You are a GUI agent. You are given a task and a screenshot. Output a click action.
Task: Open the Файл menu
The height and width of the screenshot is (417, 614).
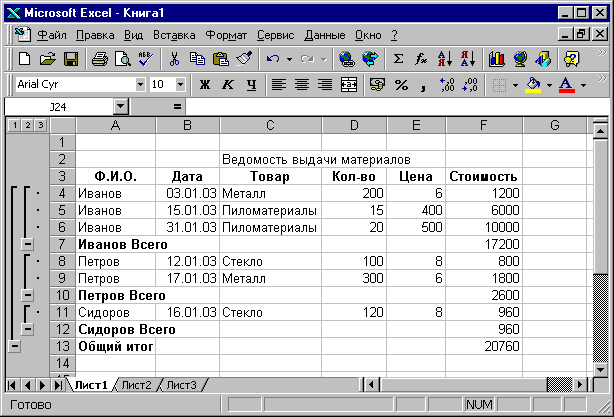click(x=52, y=35)
